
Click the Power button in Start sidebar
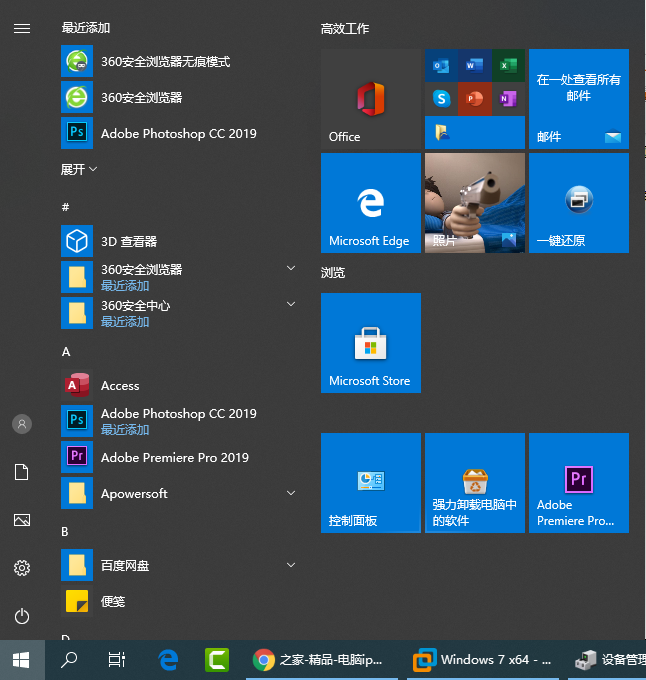pyautogui.click(x=22, y=616)
